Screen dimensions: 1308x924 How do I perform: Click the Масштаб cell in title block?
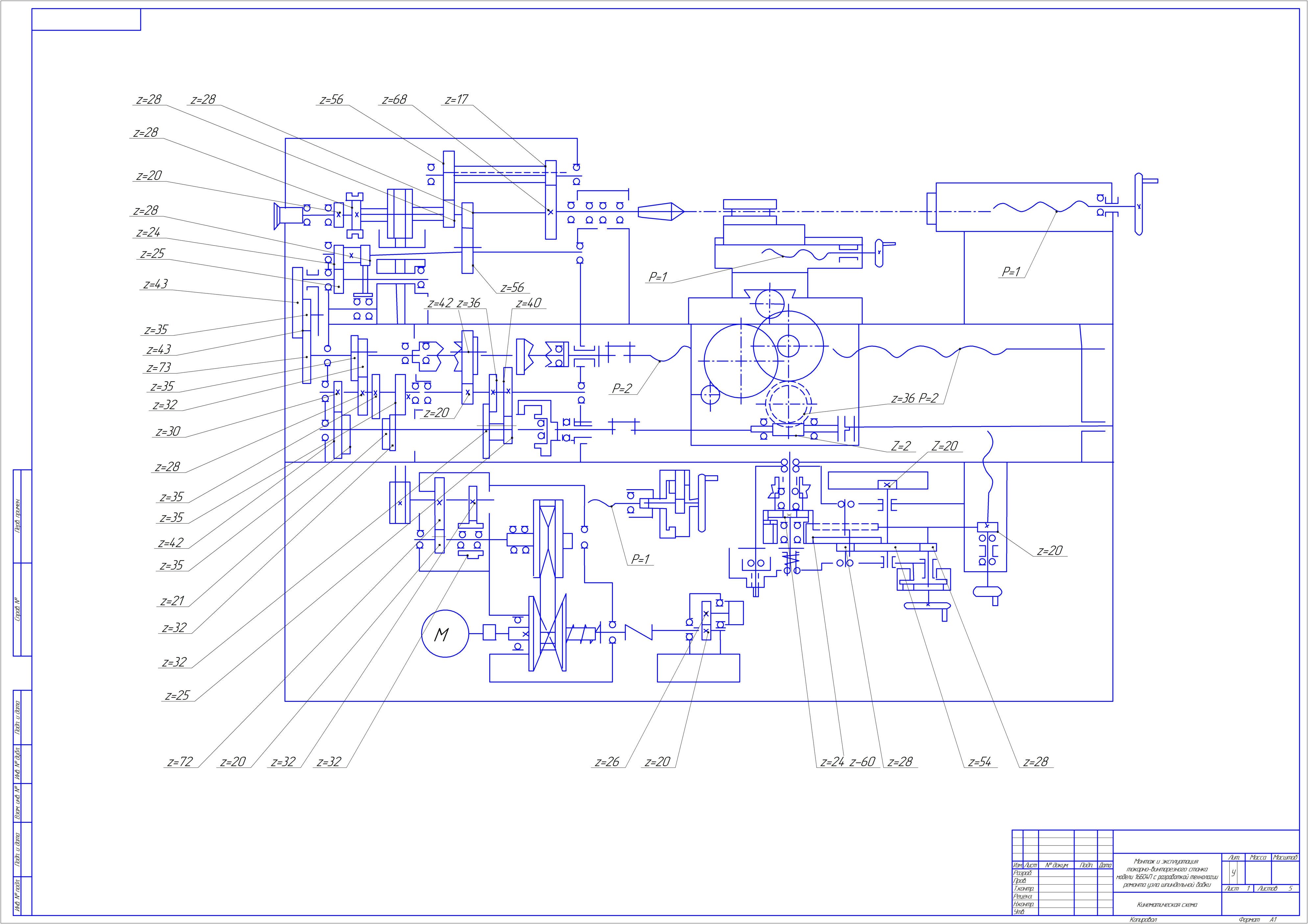point(1285,858)
